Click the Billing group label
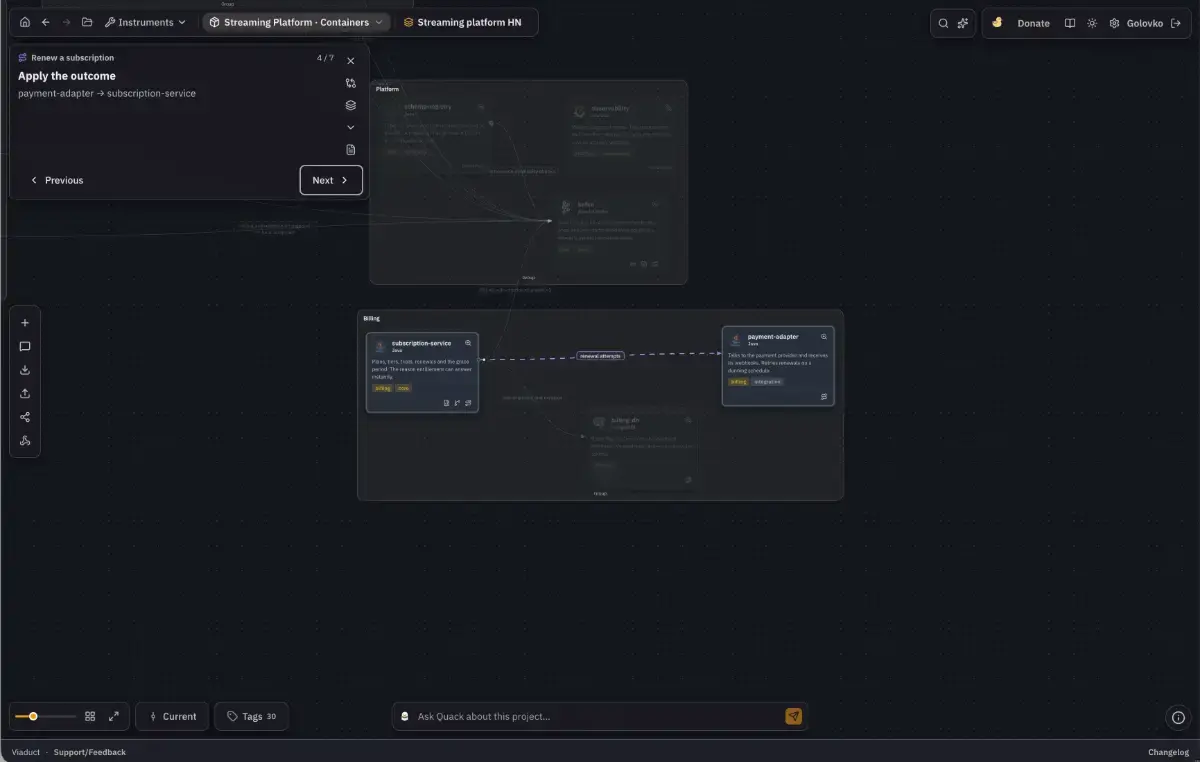 click(x=372, y=318)
